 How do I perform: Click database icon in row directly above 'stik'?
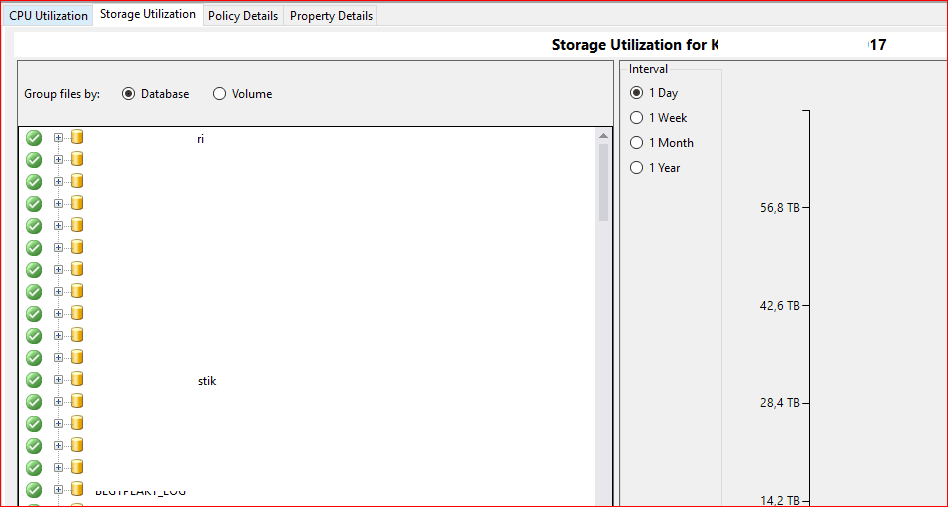click(77, 358)
